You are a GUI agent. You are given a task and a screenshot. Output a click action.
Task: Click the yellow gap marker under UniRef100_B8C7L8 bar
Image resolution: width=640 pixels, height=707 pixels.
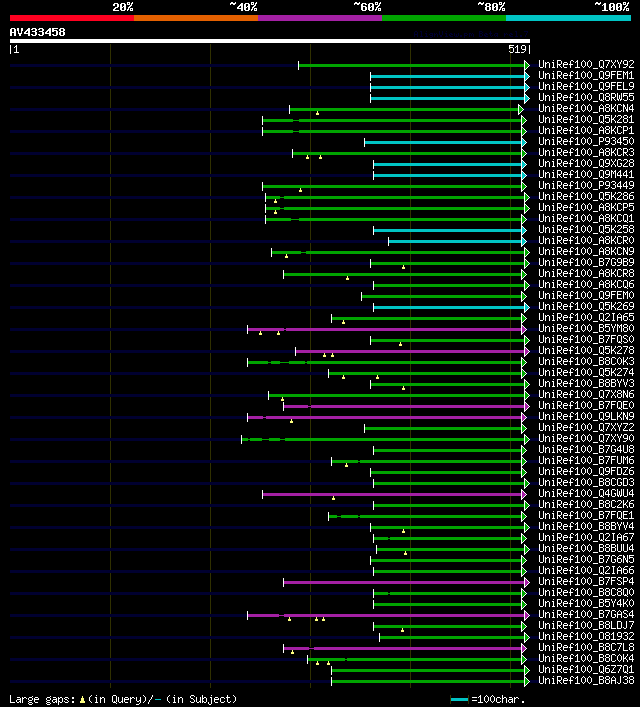click(292, 652)
